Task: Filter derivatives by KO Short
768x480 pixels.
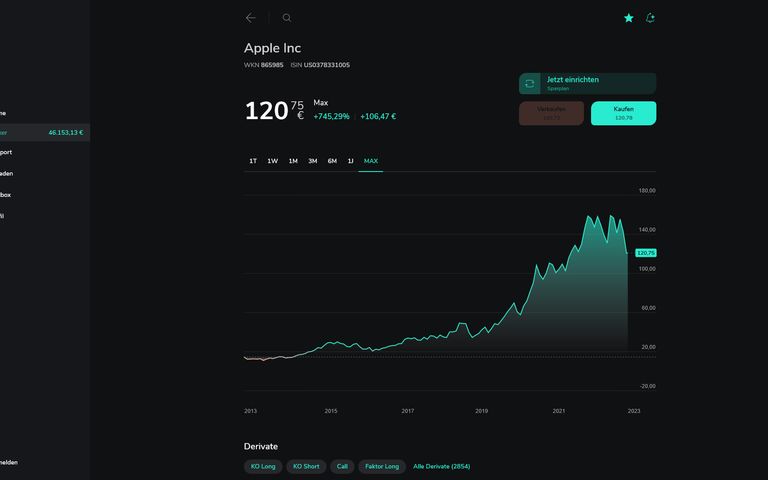Action: [x=306, y=466]
